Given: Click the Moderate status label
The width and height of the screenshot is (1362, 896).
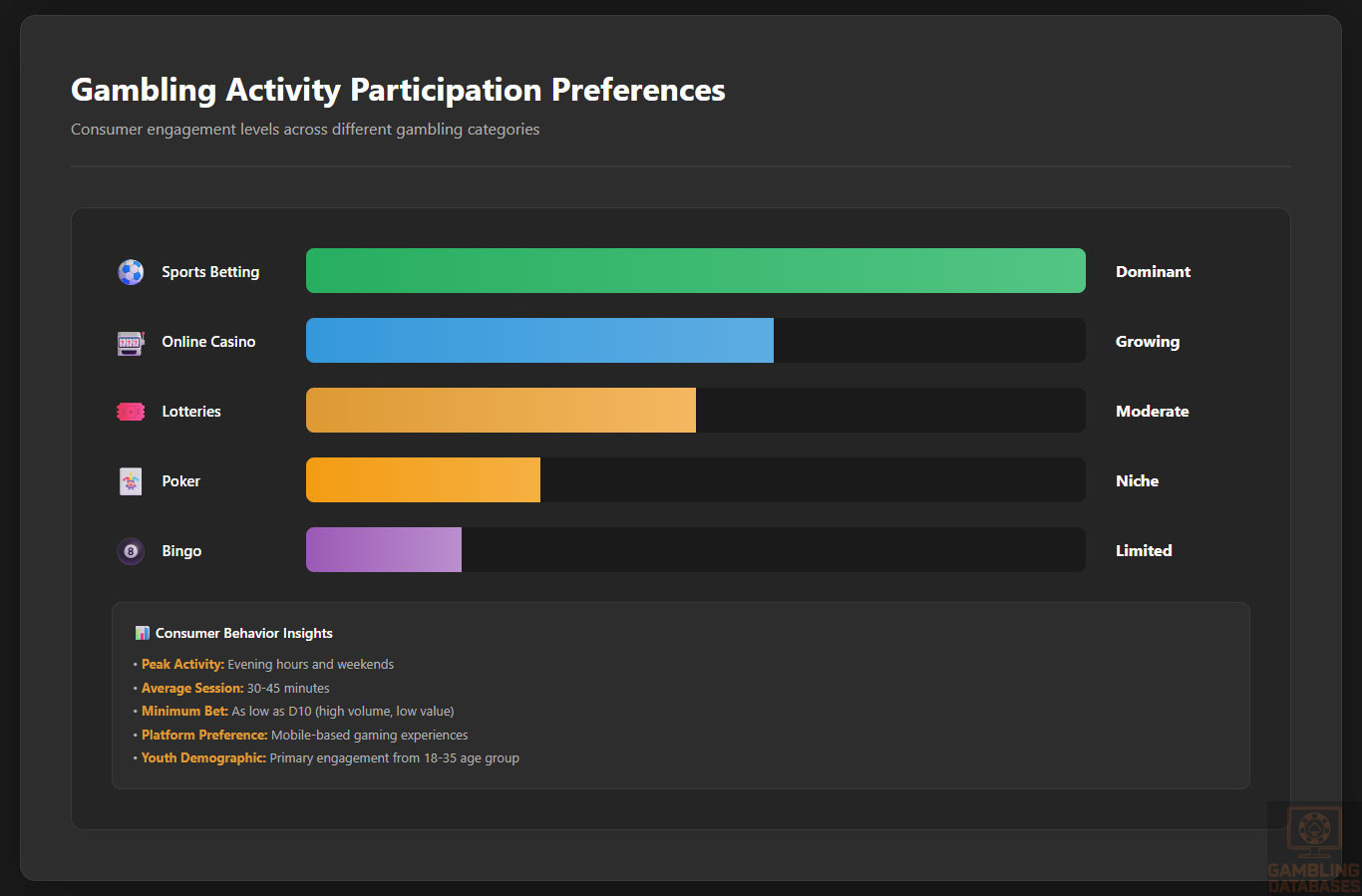Looking at the screenshot, I should tap(1152, 412).
